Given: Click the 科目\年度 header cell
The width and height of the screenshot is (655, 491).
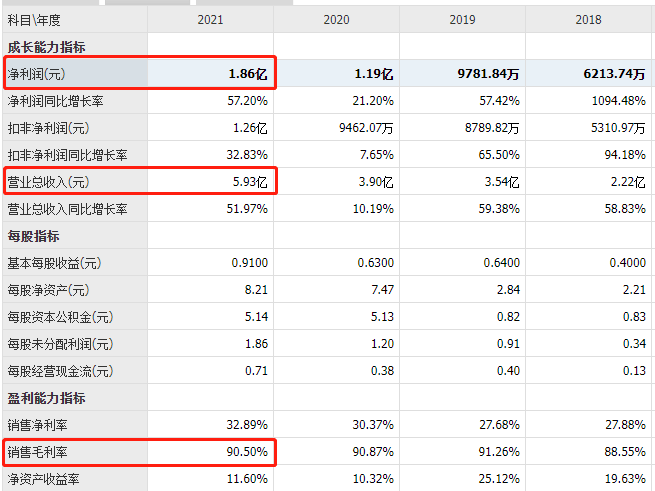Looking at the screenshot, I should point(34,19).
